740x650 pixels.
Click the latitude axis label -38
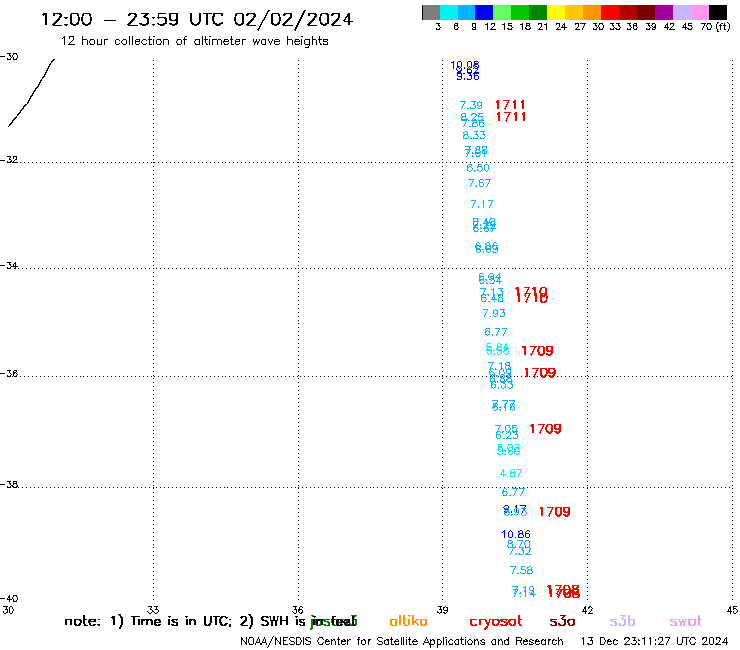(x=9, y=485)
